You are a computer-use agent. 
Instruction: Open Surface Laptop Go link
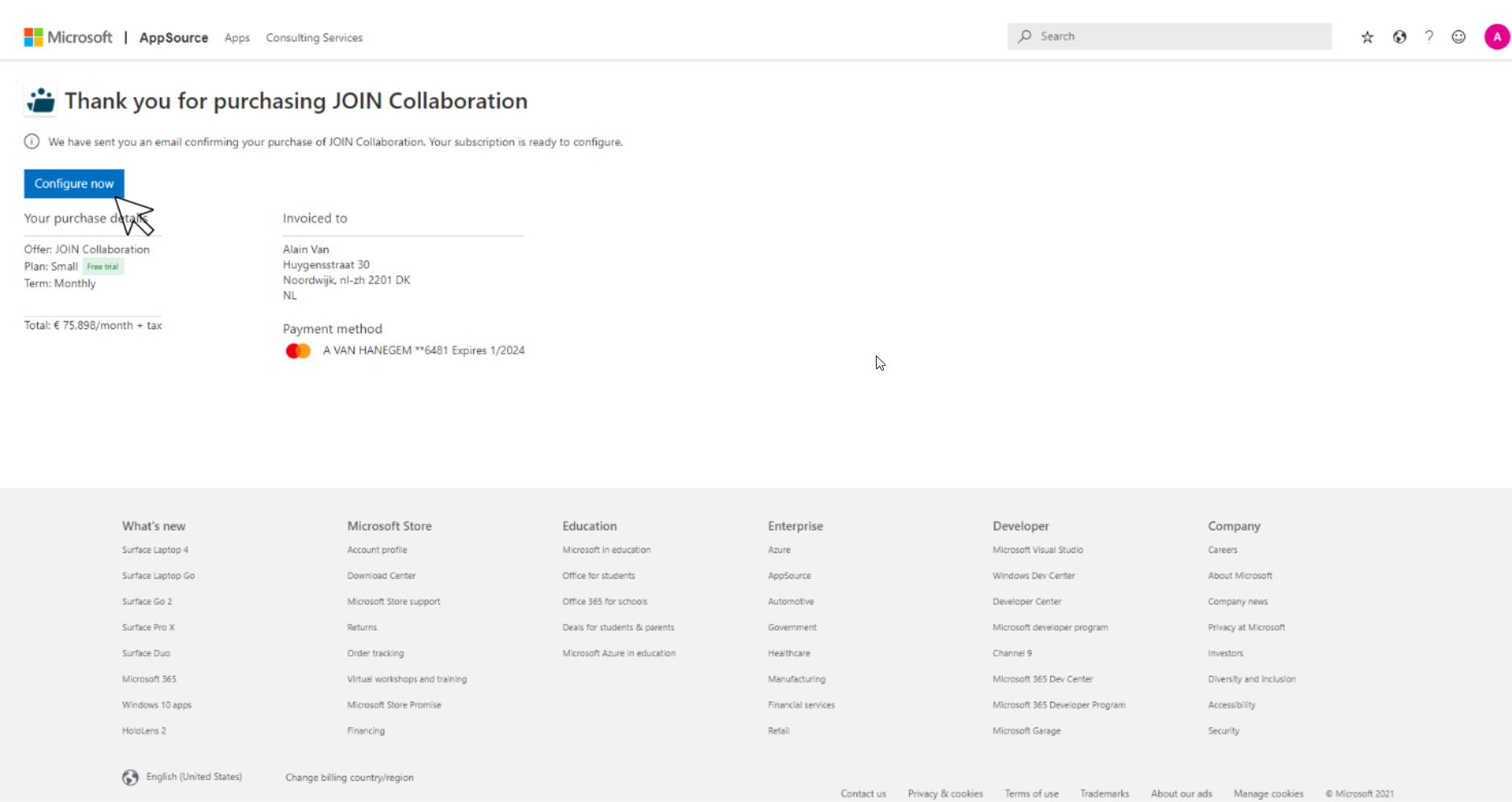click(158, 576)
